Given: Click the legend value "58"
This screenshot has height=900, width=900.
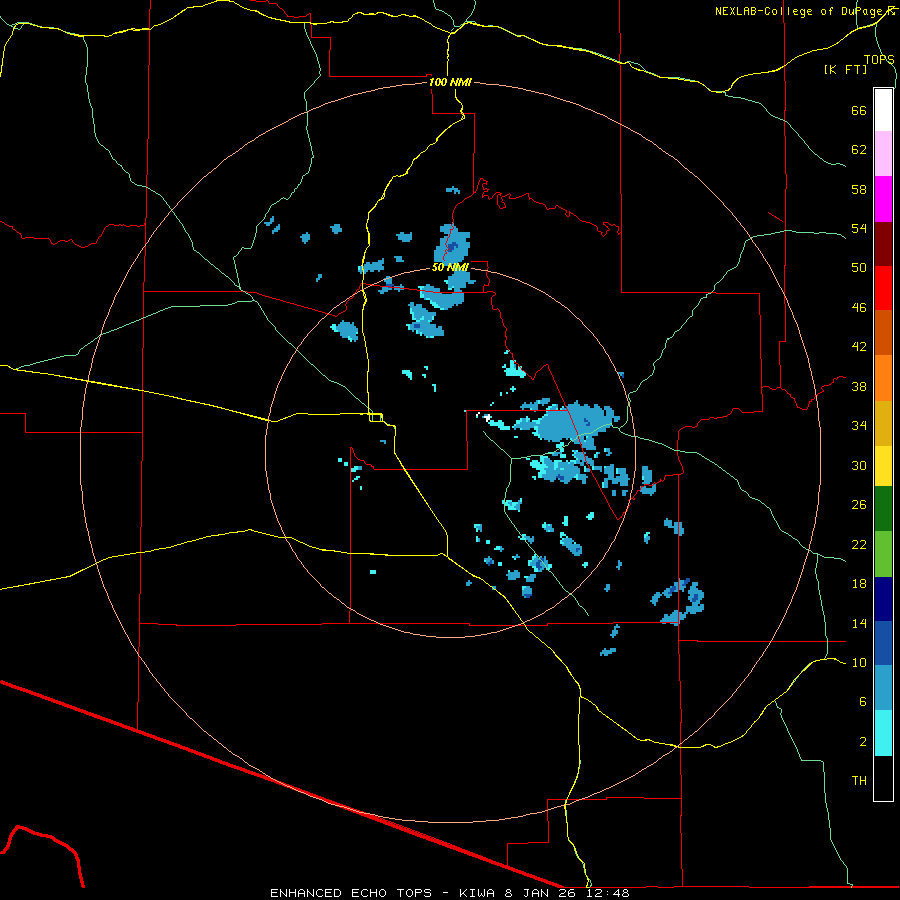Looking at the screenshot, I should (x=859, y=189).
